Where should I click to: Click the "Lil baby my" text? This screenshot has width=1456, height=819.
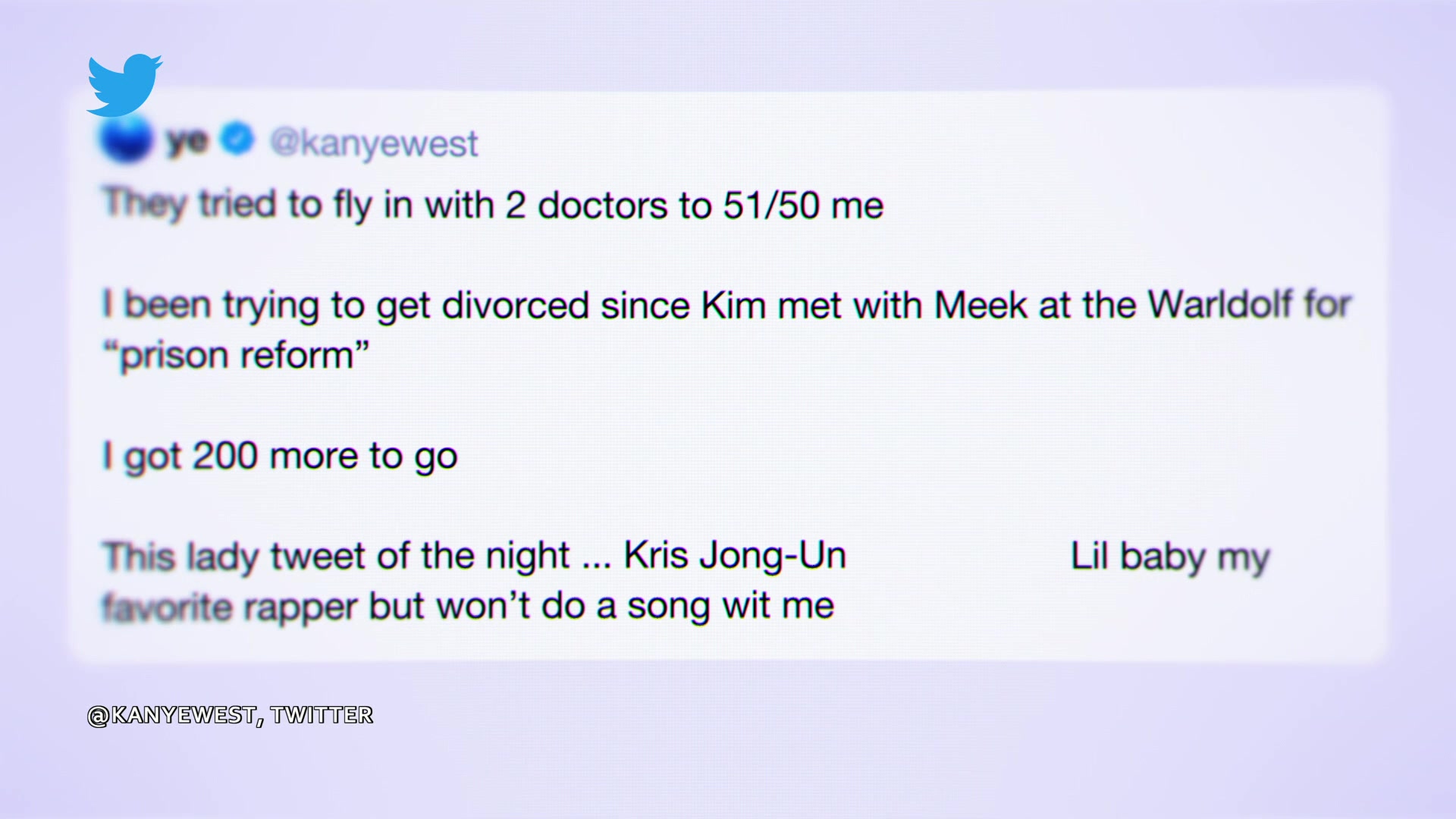pyautogui.click(x=1169, y=557)
